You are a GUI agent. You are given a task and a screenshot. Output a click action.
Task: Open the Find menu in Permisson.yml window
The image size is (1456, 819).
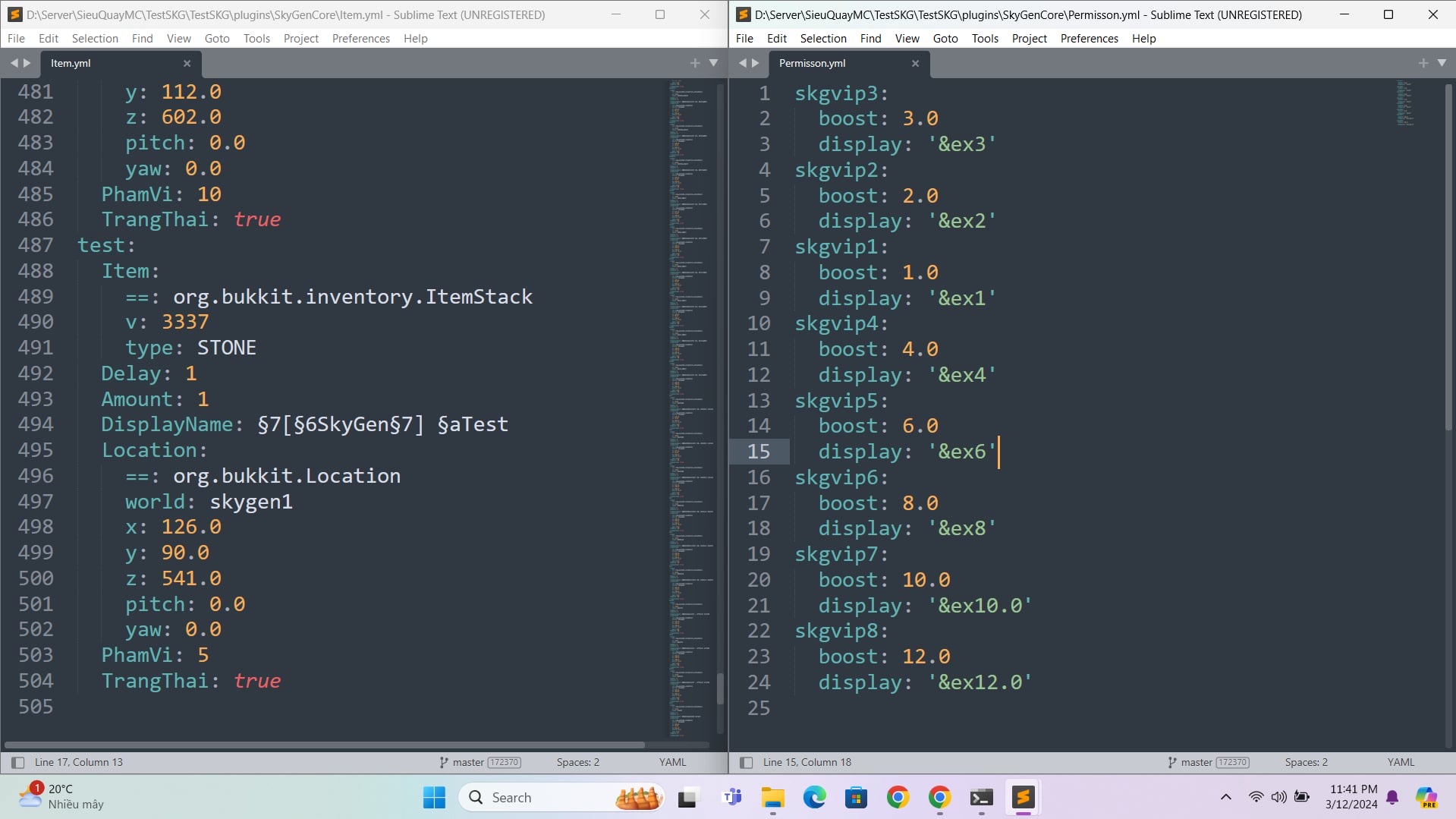[871, 38]
